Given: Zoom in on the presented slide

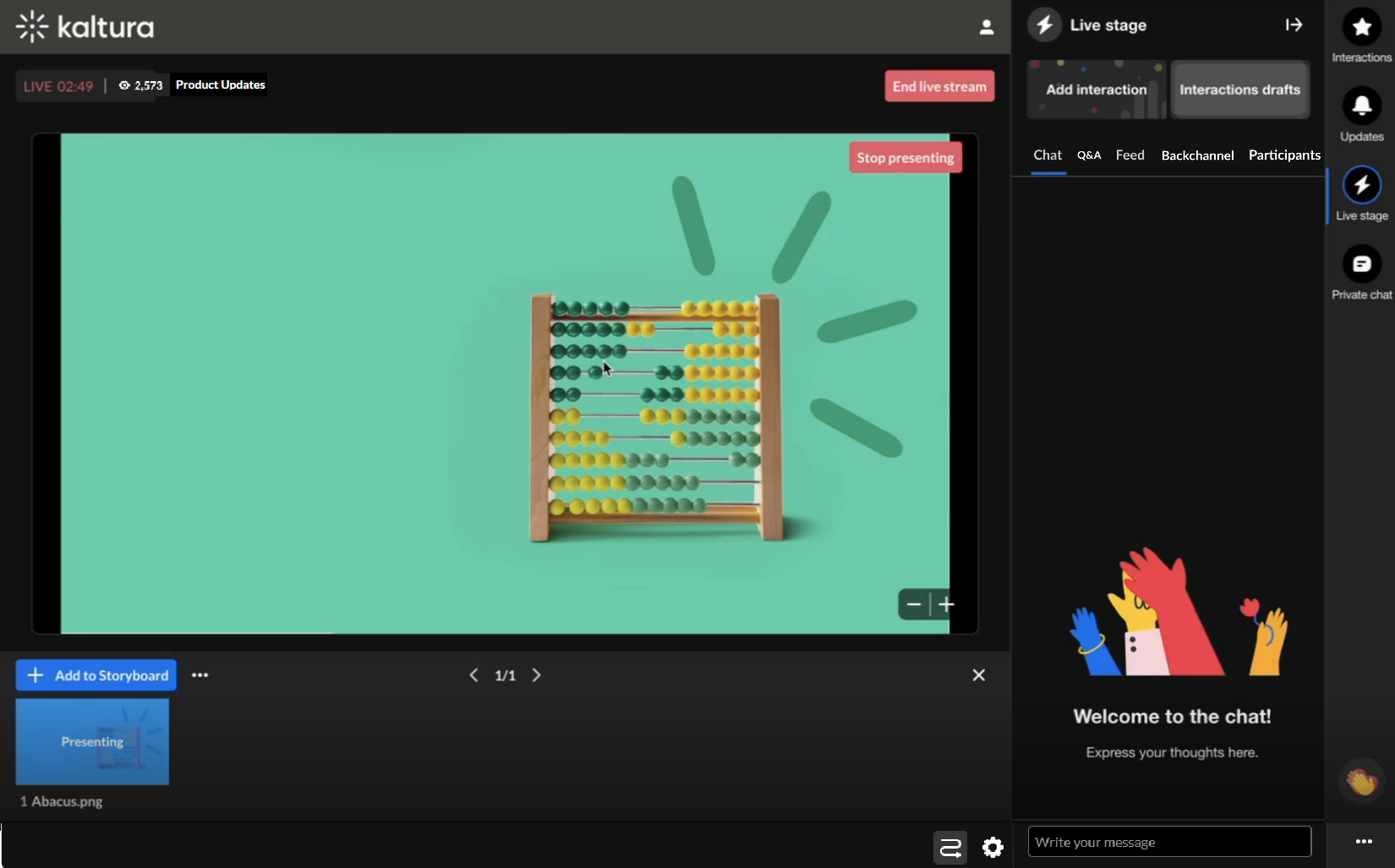Looking at the screenshot, I should click(x=947, y=604).
